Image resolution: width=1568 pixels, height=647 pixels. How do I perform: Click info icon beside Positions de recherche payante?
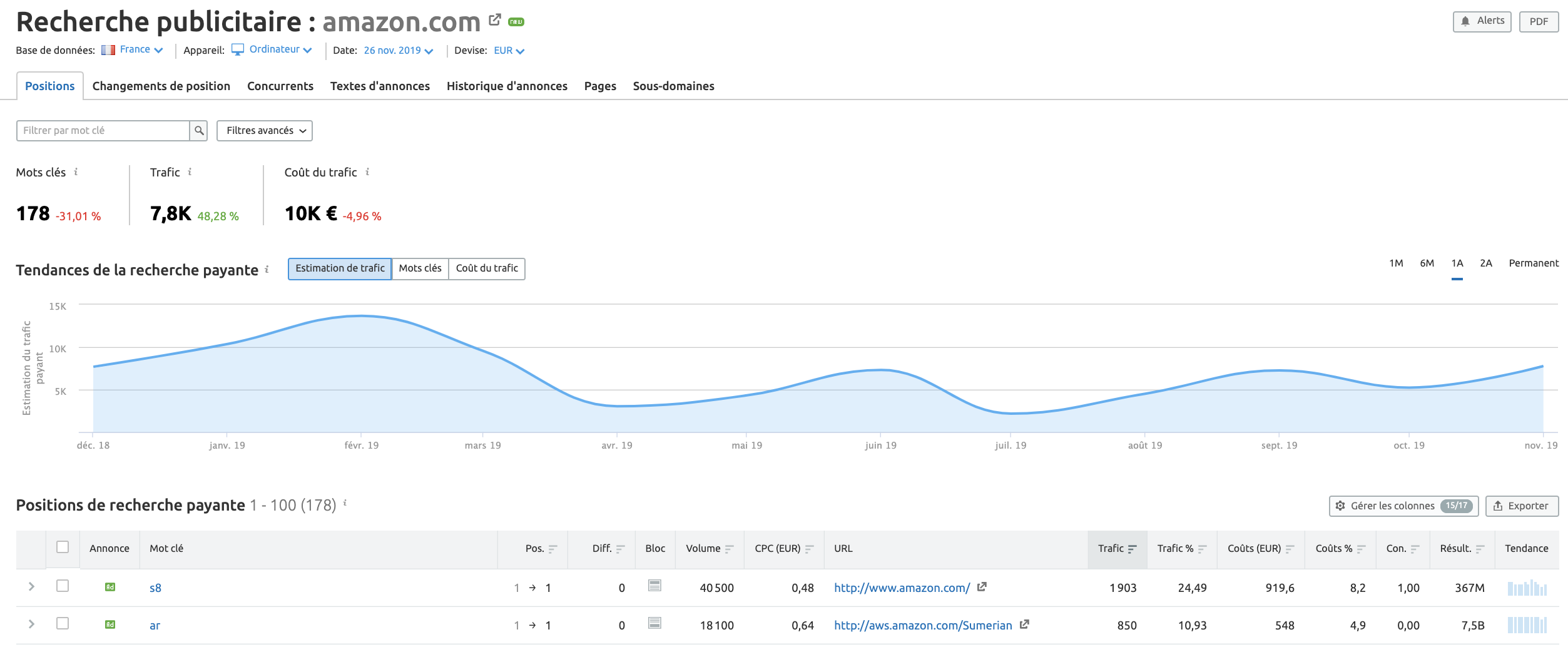point(345,502)
